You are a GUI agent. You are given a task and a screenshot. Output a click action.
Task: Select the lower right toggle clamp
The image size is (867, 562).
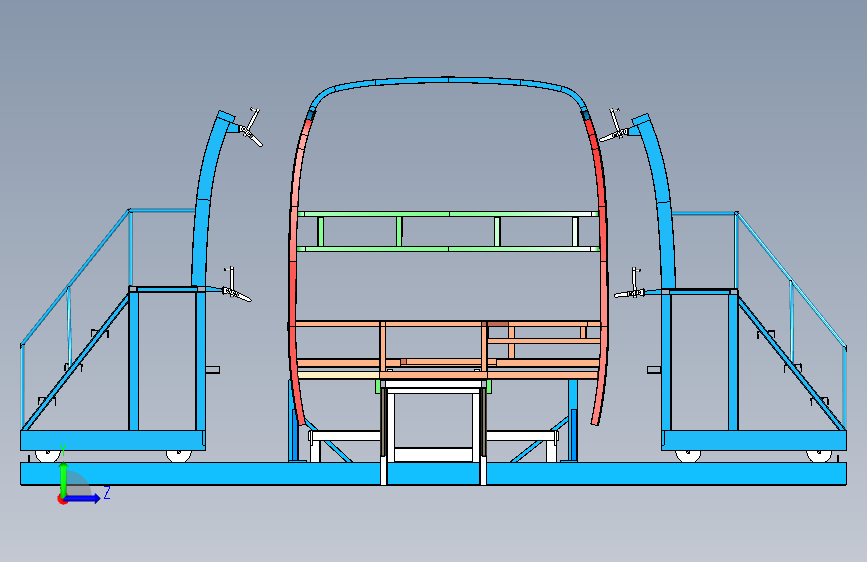click(x=631, y=285)
